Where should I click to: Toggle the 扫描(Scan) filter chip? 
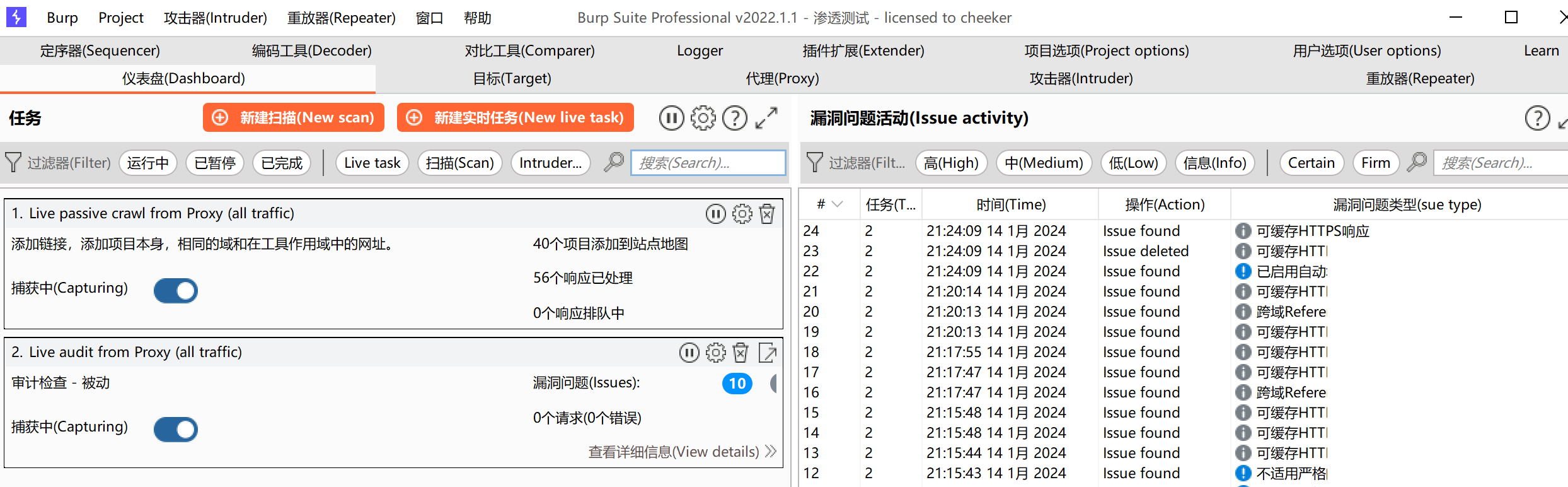click(460, 163)
